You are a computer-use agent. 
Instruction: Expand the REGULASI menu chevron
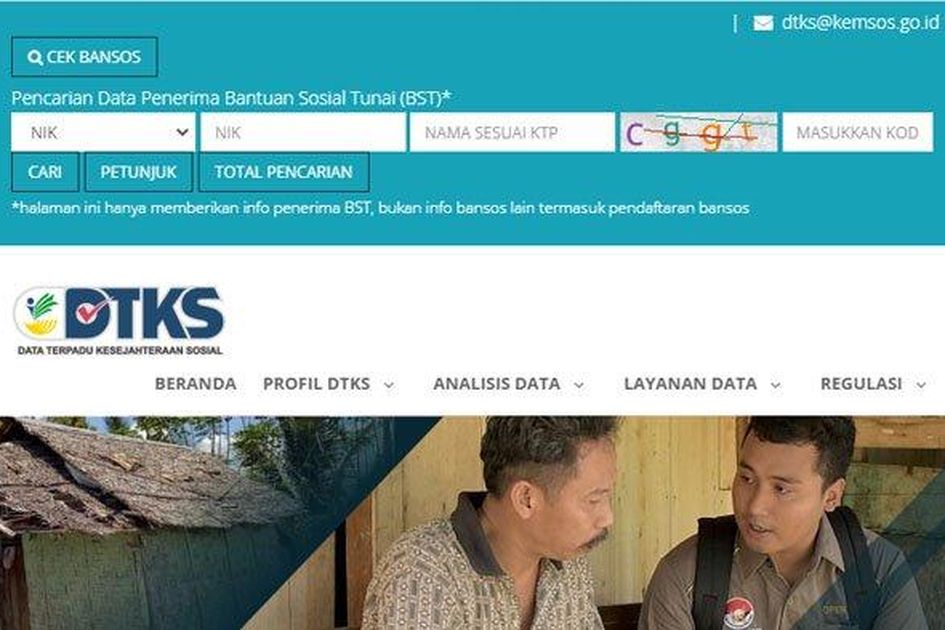point(921,385)
